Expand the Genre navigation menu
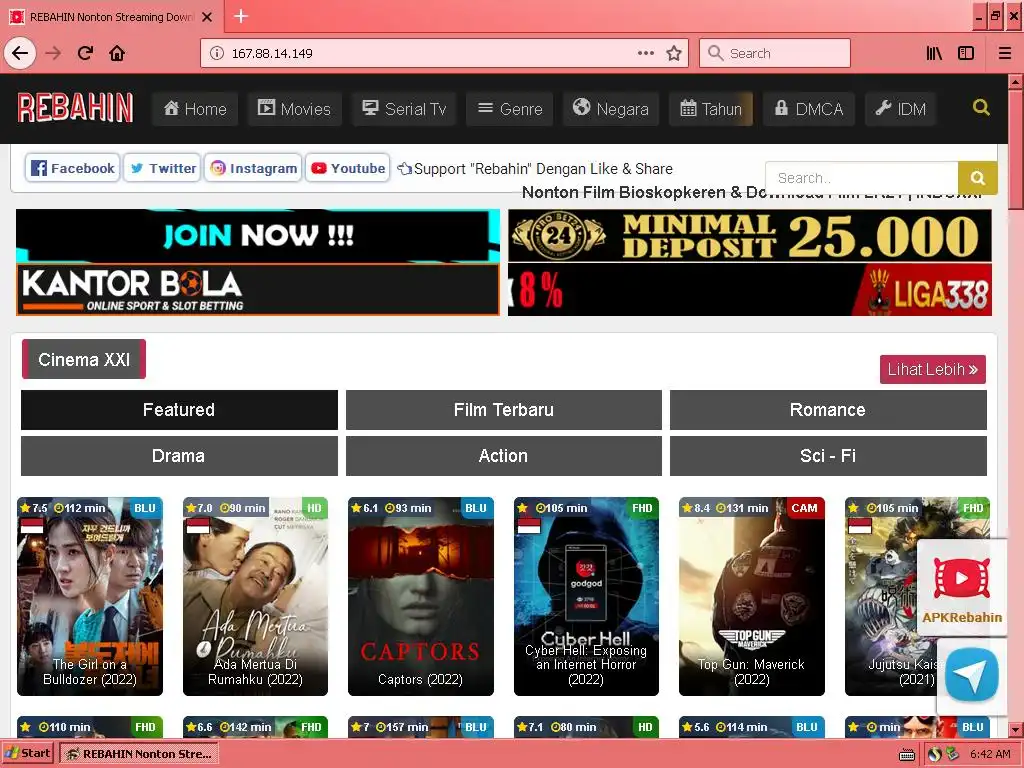1024x768 pixels. [510, 108]
